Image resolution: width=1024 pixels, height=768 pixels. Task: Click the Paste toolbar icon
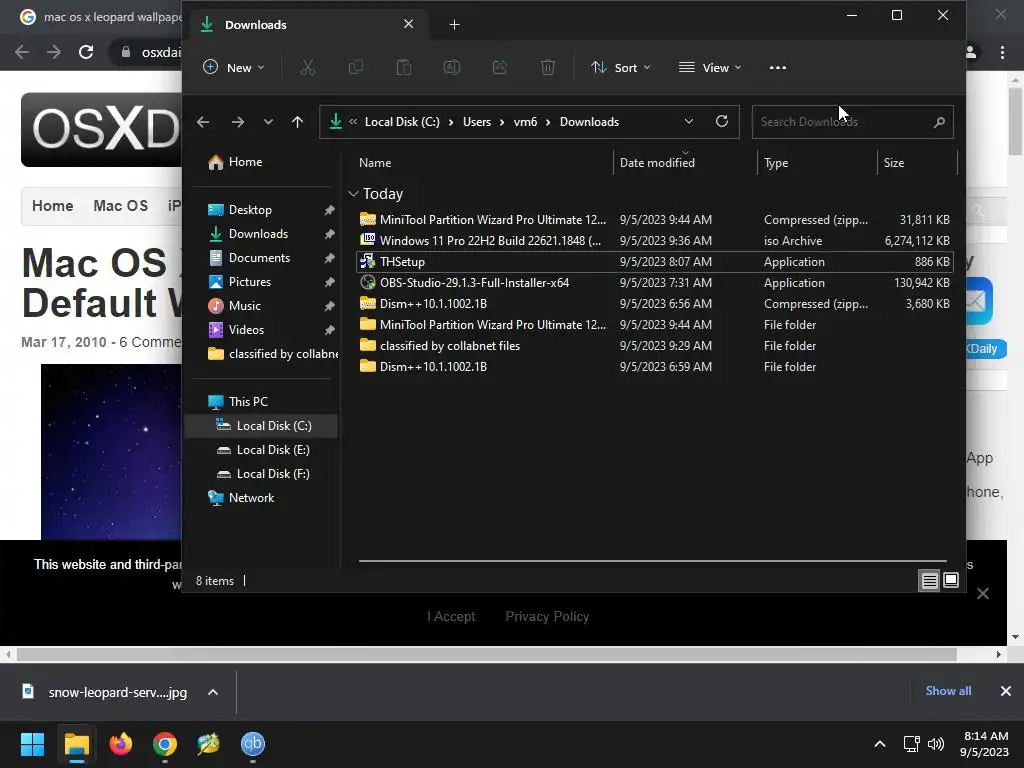point(404,67)
